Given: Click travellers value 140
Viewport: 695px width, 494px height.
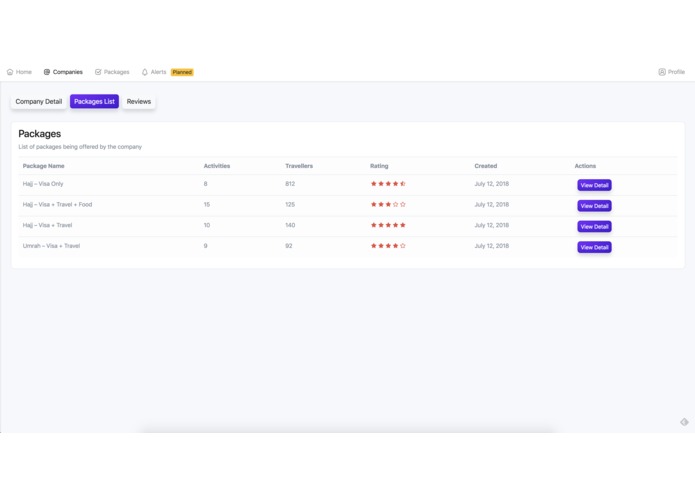Looking at the screenshot, I should coord(290,225).
